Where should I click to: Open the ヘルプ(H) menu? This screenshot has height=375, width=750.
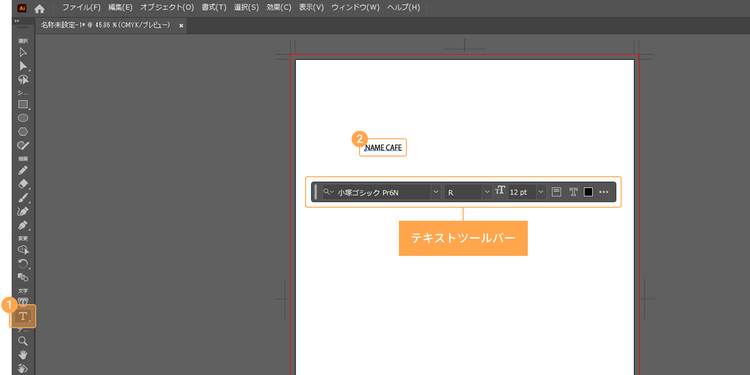pyautogui.click(x=403, y=8)
